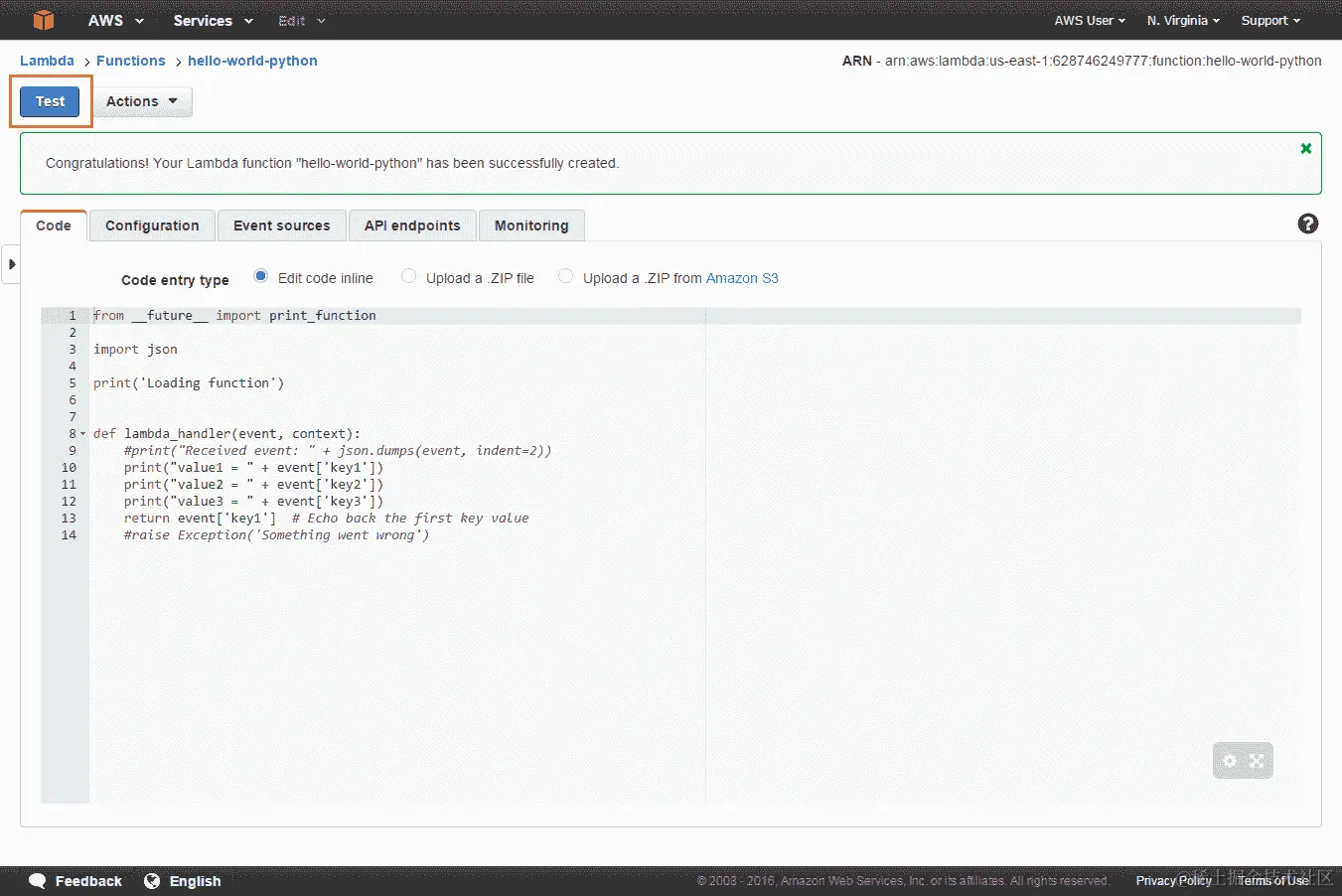Click the def lambda_handler code line
This screenshot has height=896, width=1342.
coord(226,434)
